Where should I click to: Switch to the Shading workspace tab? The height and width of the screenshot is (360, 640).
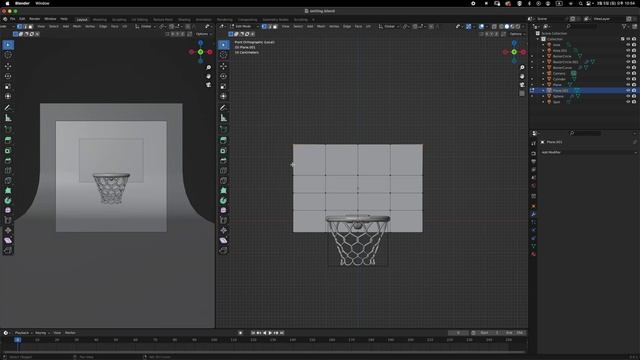click(184, 19)
